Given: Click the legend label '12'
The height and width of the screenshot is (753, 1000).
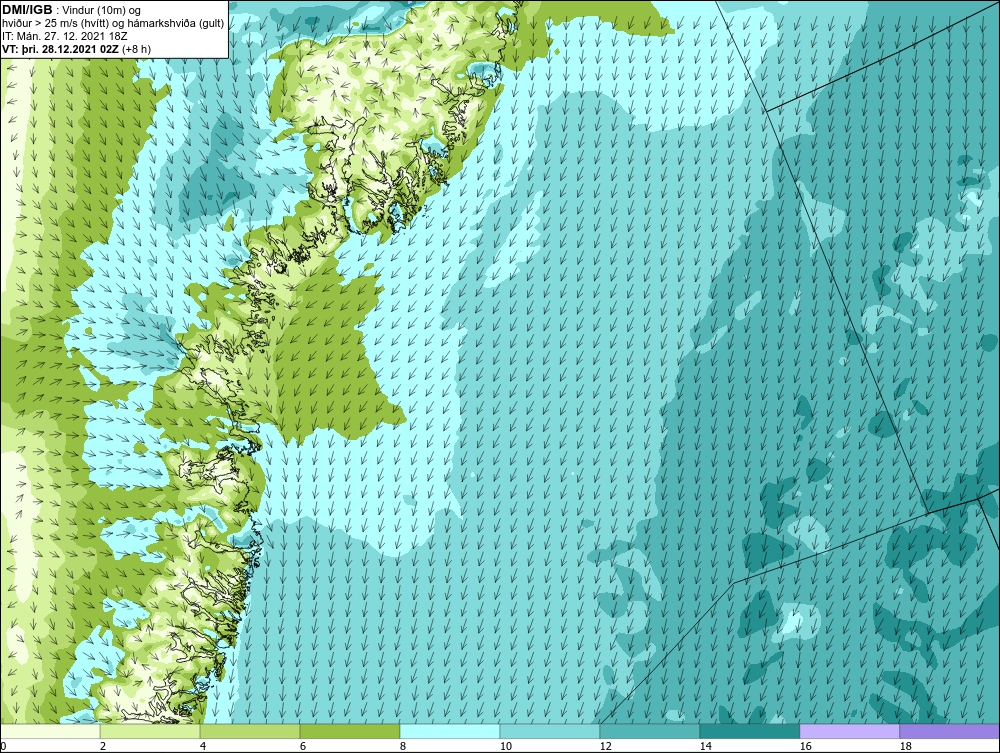Looking at the screenshot, I should (x=605, y=746).
